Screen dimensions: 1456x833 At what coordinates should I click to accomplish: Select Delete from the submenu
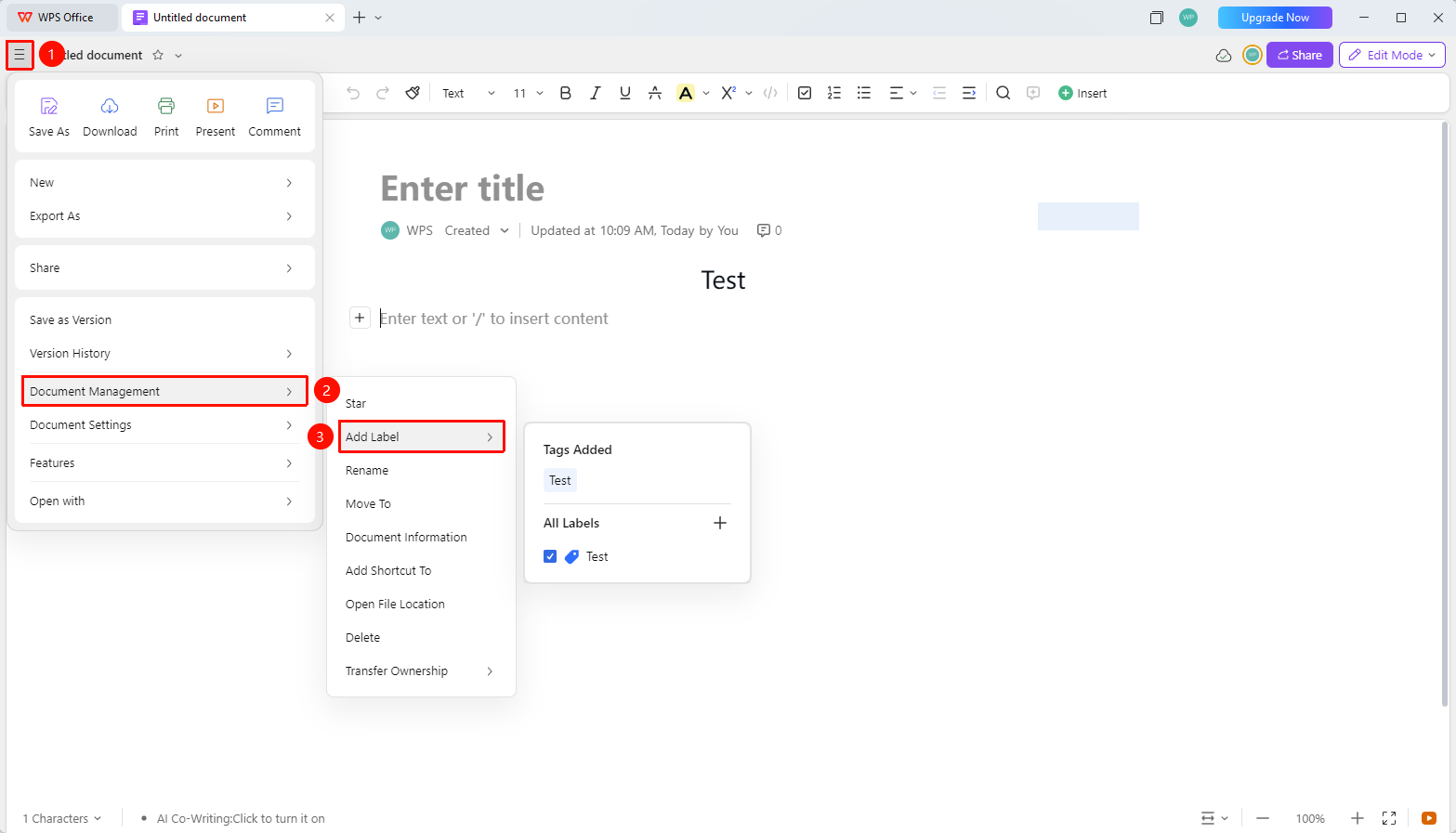(421, 637)
